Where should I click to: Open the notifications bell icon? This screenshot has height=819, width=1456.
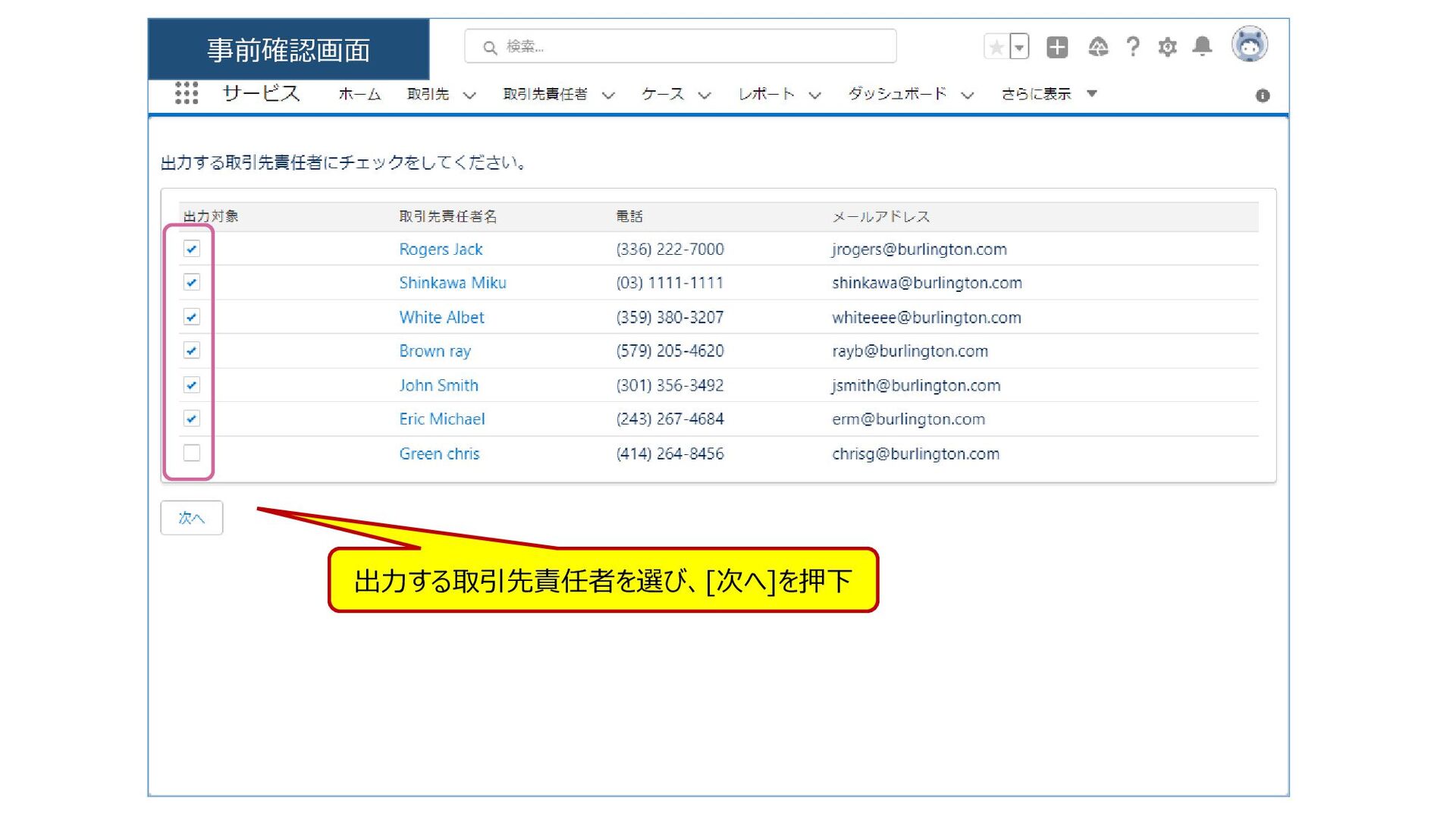click(1202, 47)
